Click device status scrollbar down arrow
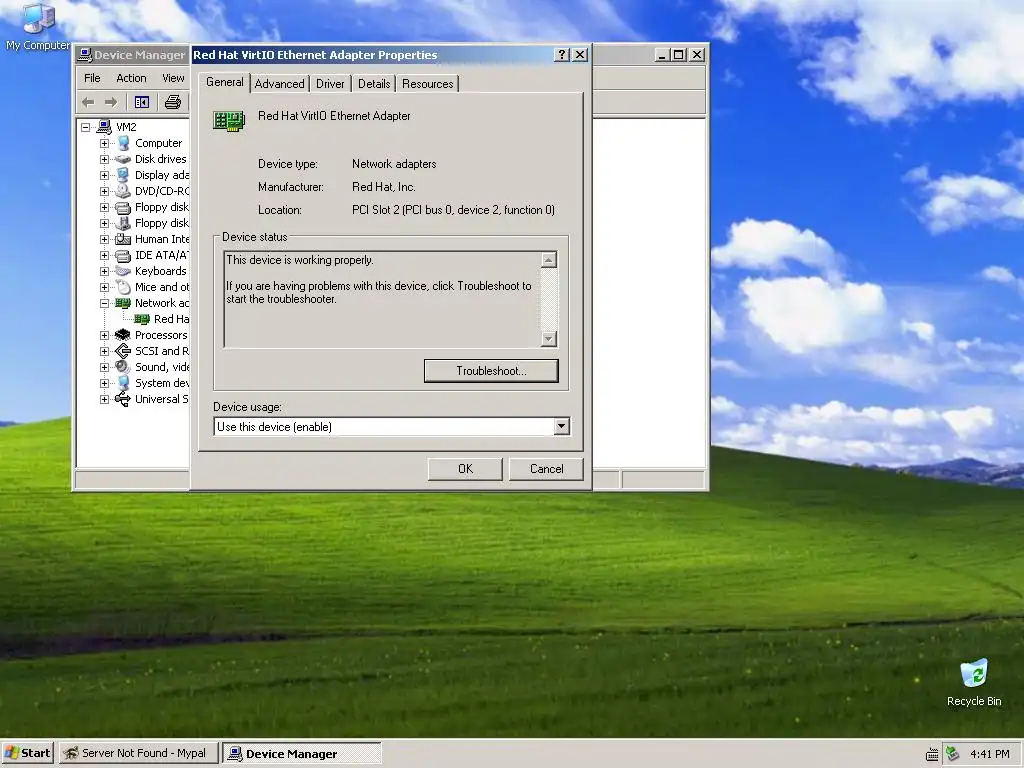 pos(549,338)
